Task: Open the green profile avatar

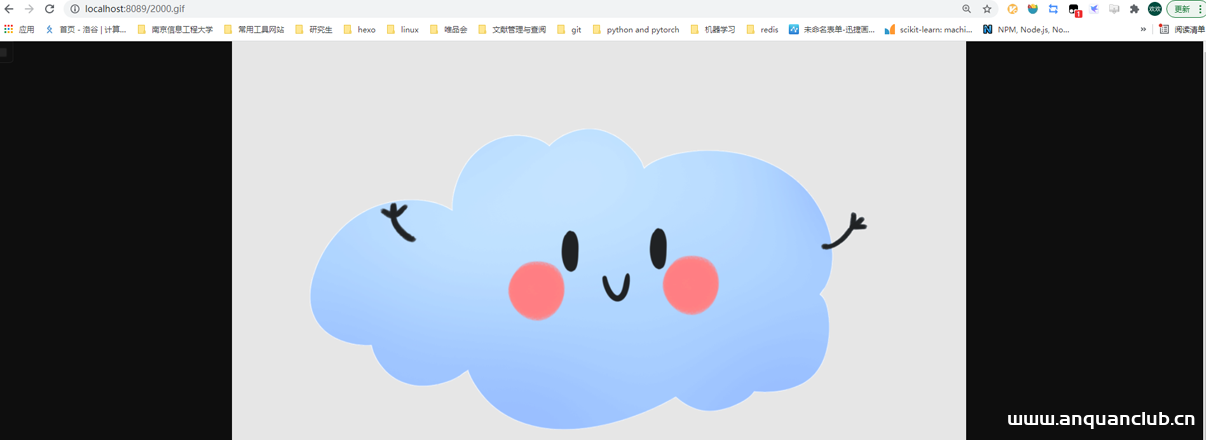Action: click(1155, 9)
